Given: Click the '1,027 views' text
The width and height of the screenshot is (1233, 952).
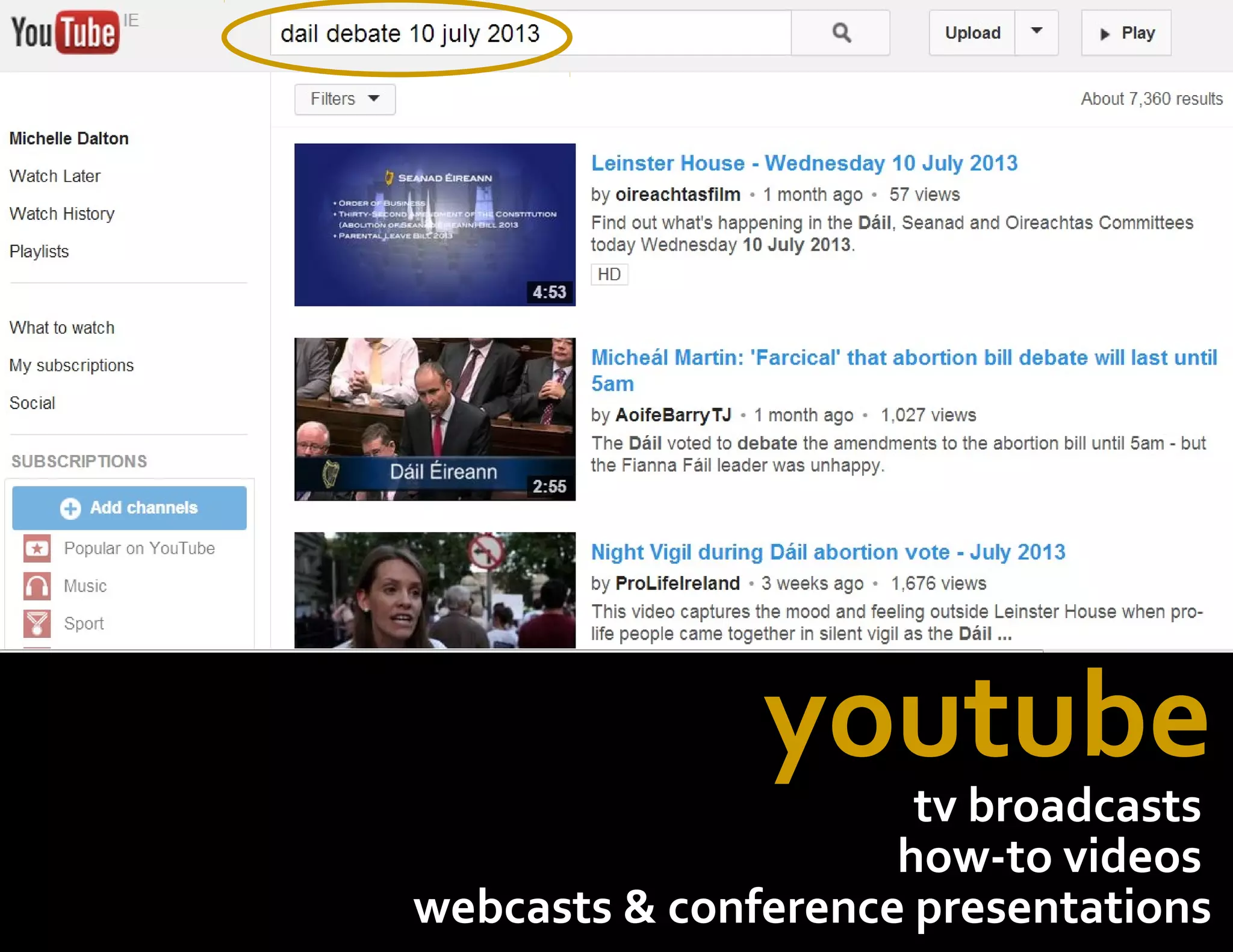Looking at the screenshot, I should click(x=928, y=415).
